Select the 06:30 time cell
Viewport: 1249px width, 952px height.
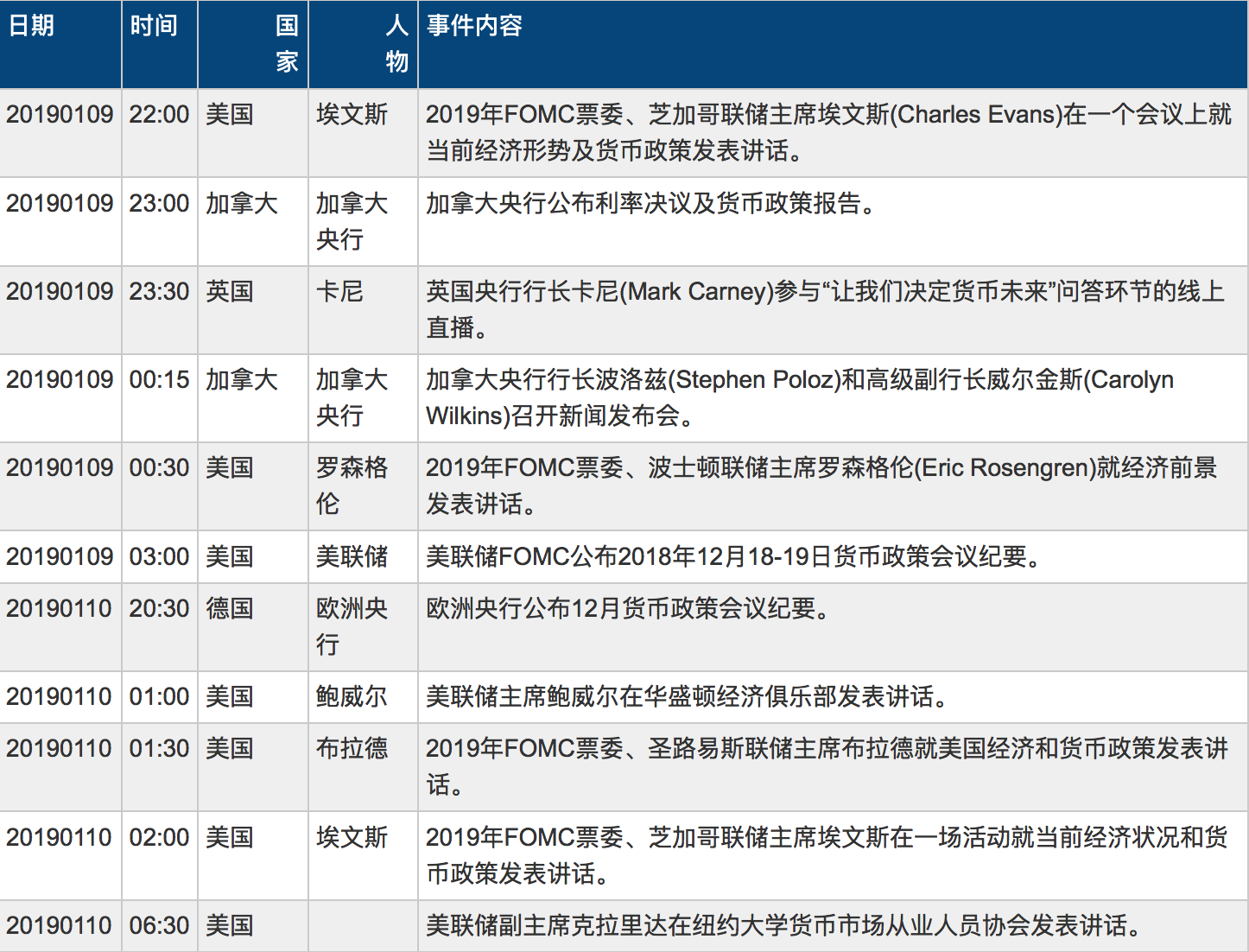159,925
